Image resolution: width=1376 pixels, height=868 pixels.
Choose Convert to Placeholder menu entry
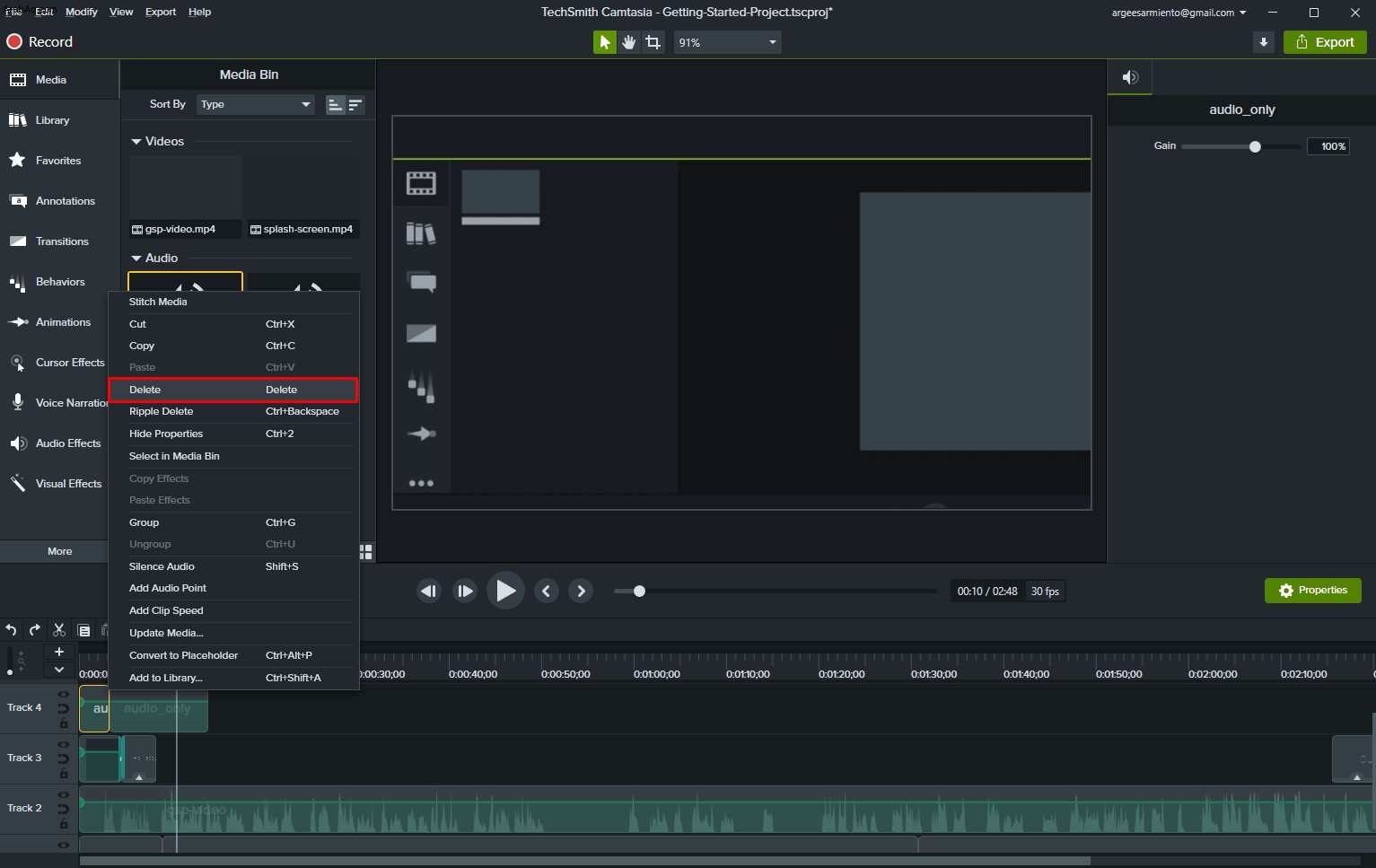click(x=233, y=655)
